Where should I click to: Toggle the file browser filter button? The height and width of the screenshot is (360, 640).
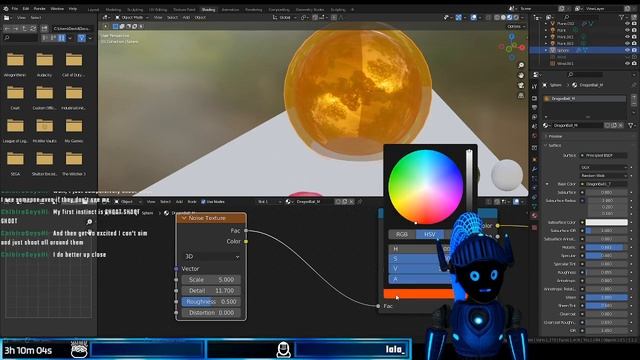coord(82,38)
